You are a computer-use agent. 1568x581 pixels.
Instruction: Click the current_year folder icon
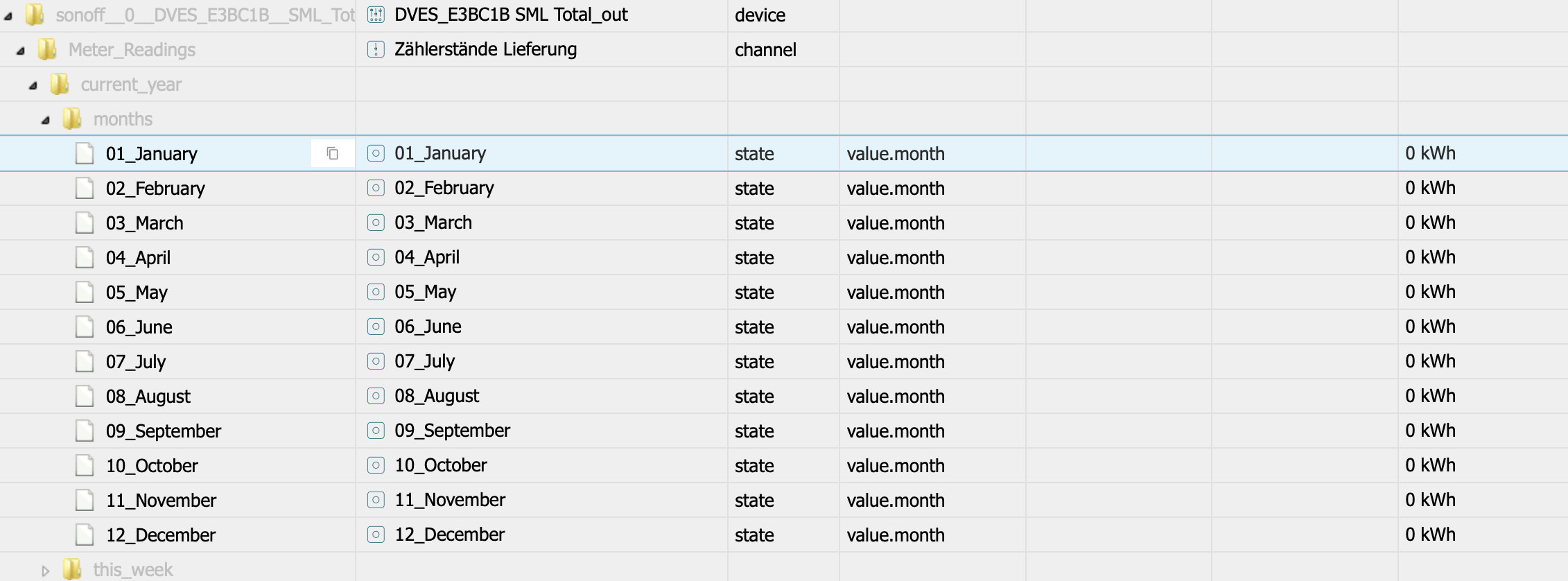point(60,84)
